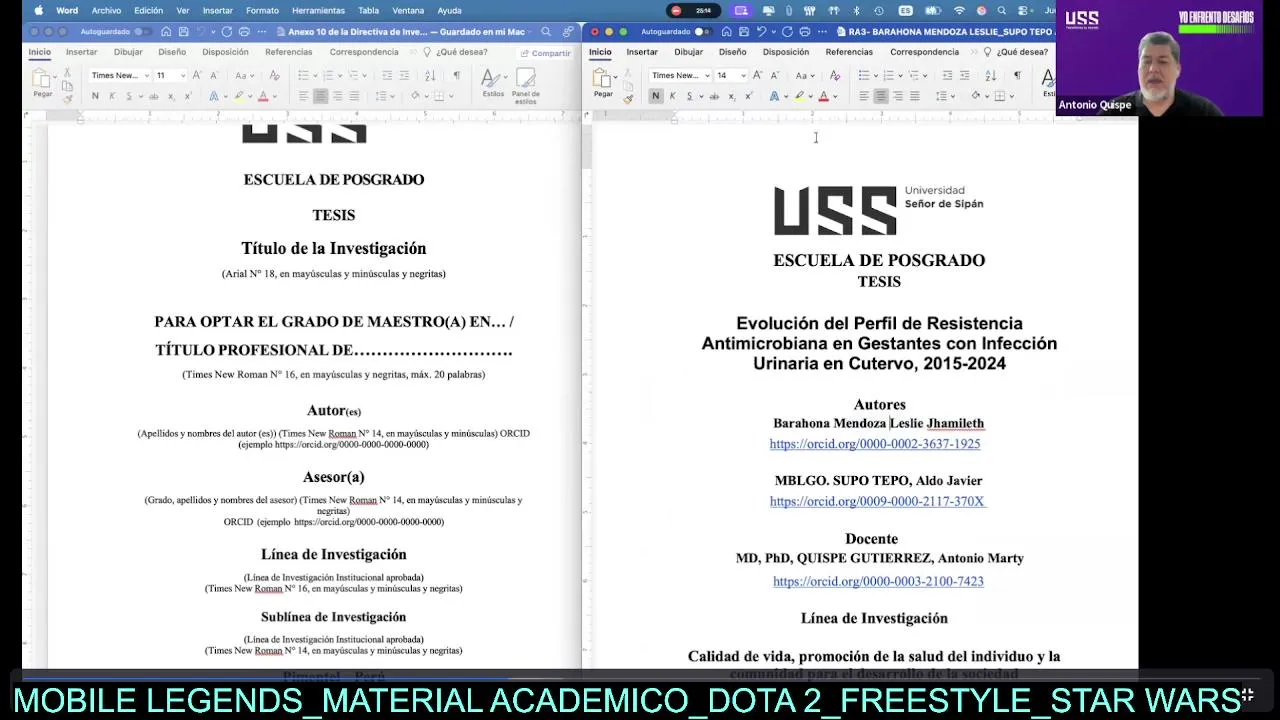Increase font size in right window

tap(757, 75)
